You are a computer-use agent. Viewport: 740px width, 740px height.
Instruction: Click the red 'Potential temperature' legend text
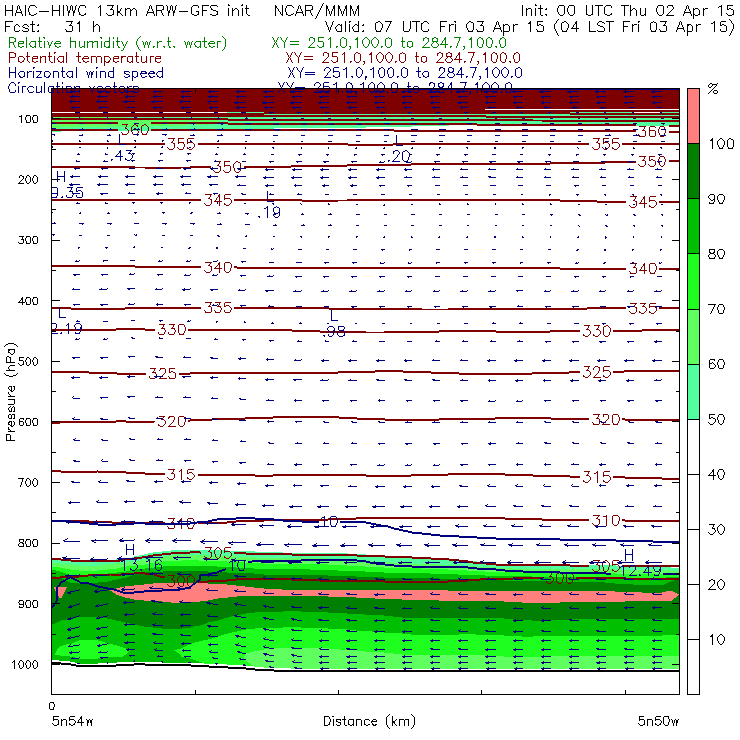click(x=85, y=58)
